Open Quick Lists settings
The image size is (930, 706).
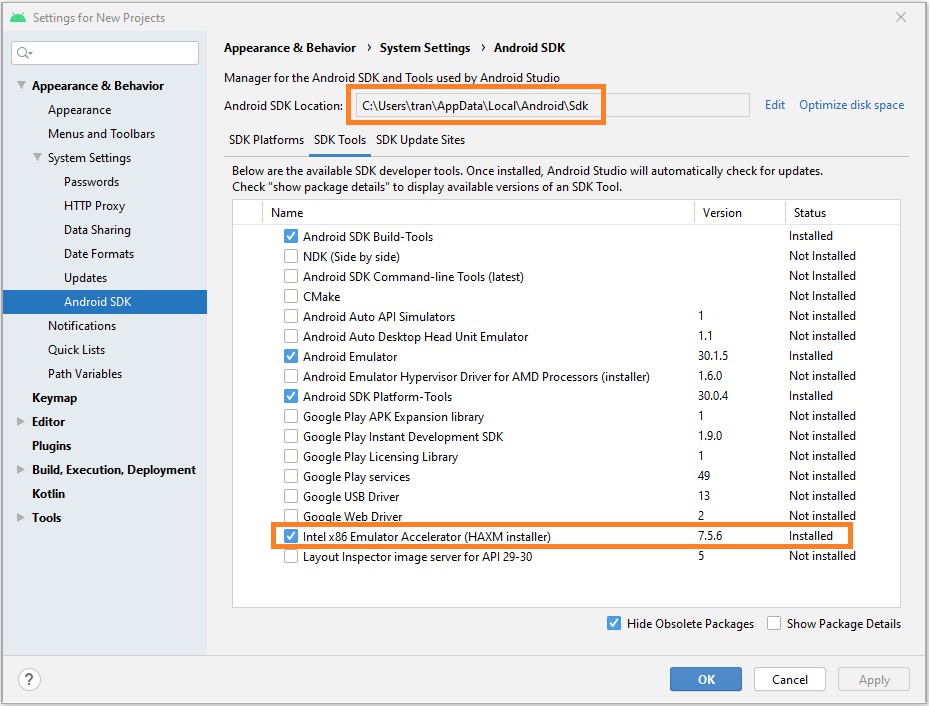click(77, 350)
